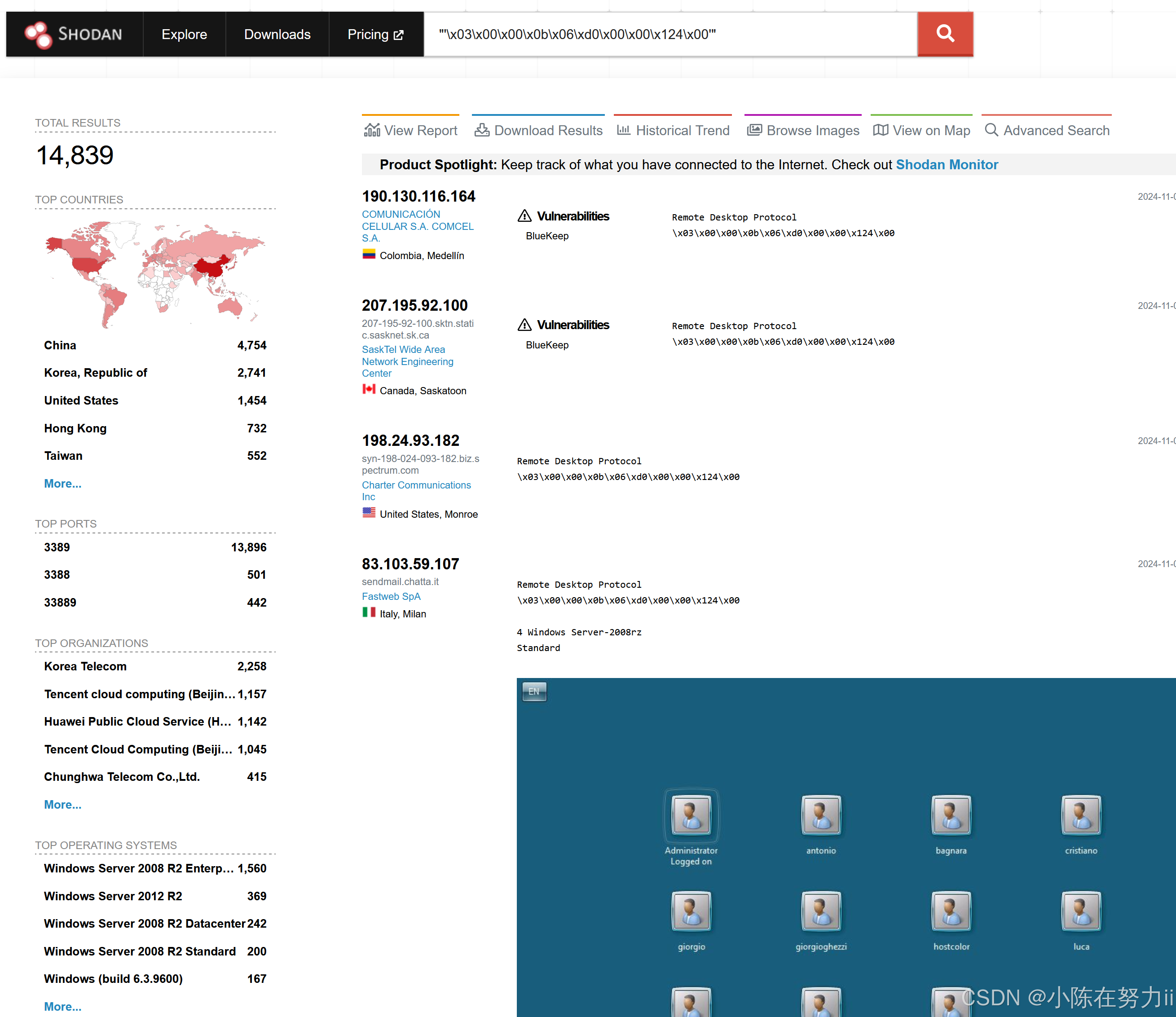Open the Pricing menu item
The width and height of the screenshot is (1176, 1017).
[x=376, y=35]
